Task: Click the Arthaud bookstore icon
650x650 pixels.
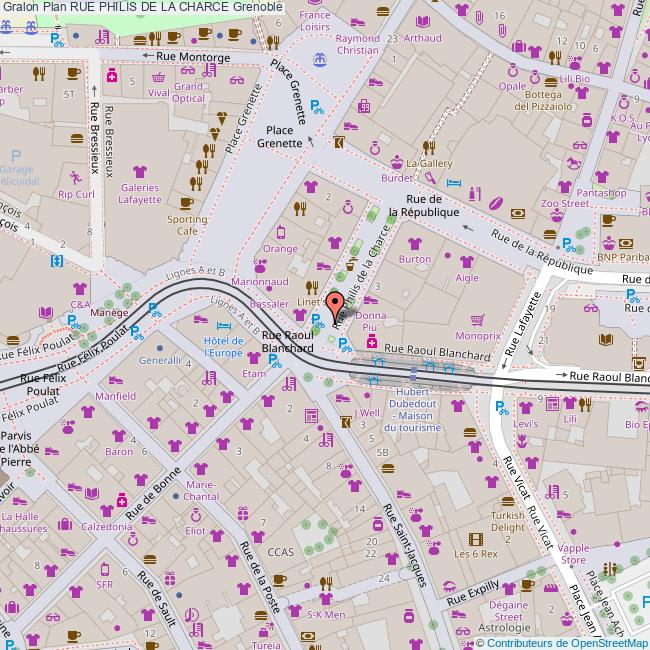Action: click(423, 21)
